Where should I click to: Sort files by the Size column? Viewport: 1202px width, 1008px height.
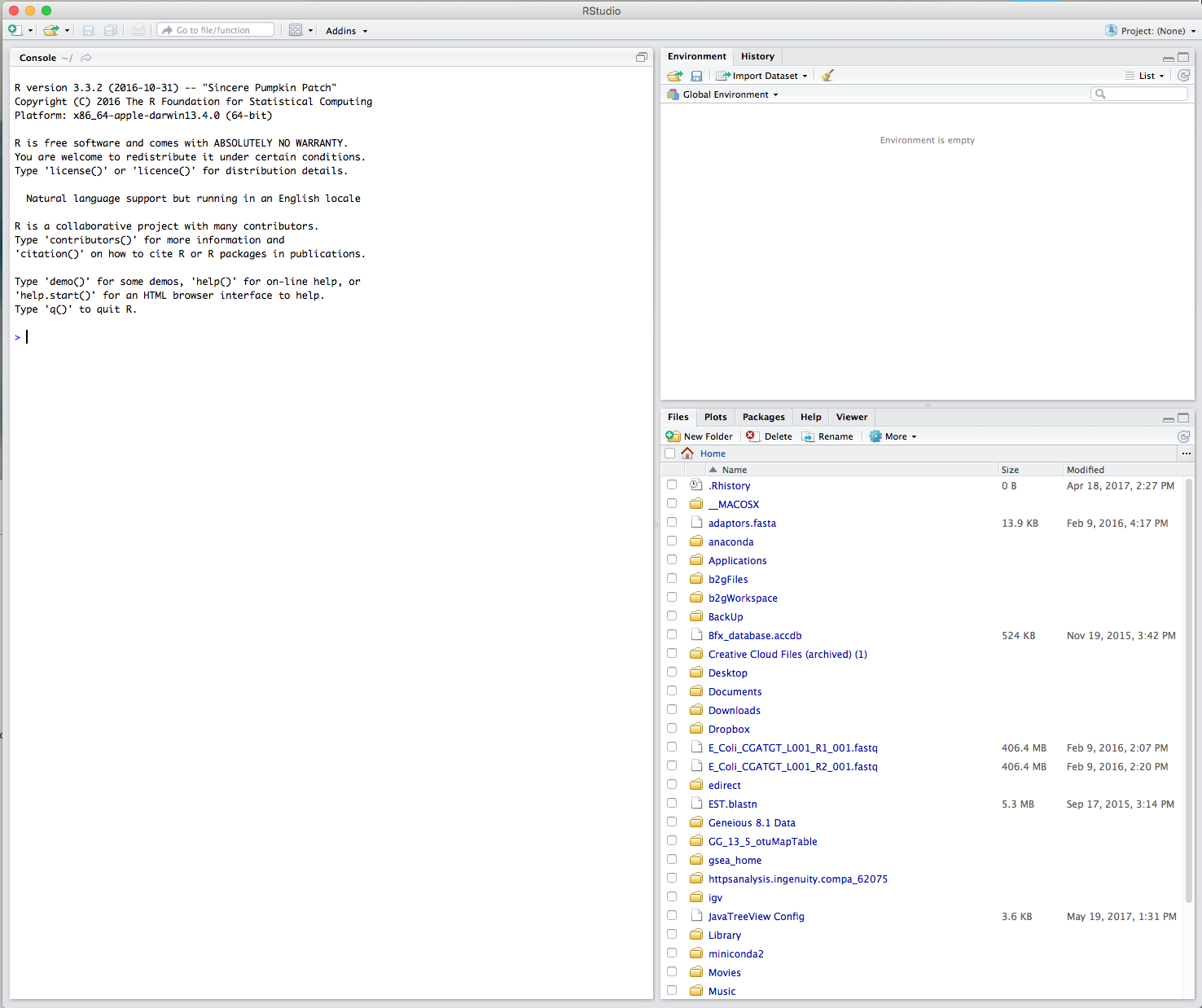point(1010,470)
